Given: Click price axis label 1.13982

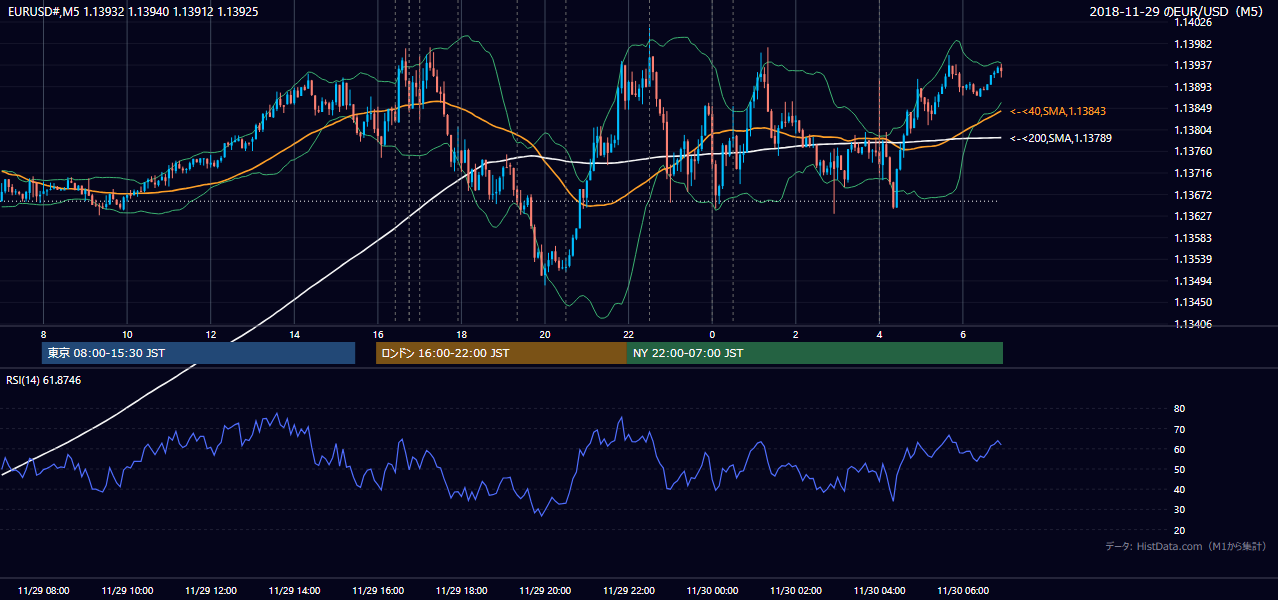Looking at the screenshot, I should click(1192, 44).
